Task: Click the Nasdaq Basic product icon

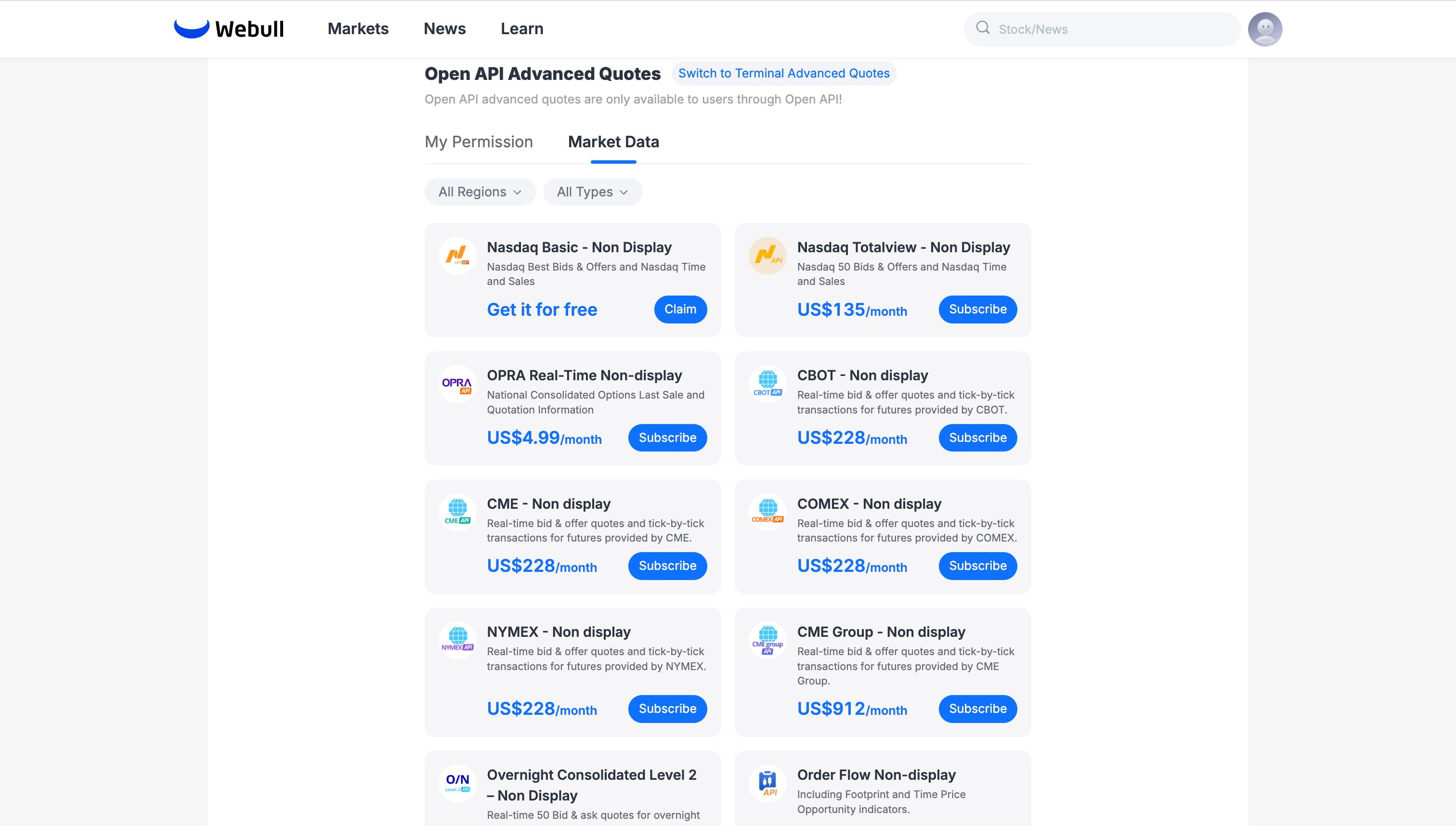Action: (x=457, y=256)
